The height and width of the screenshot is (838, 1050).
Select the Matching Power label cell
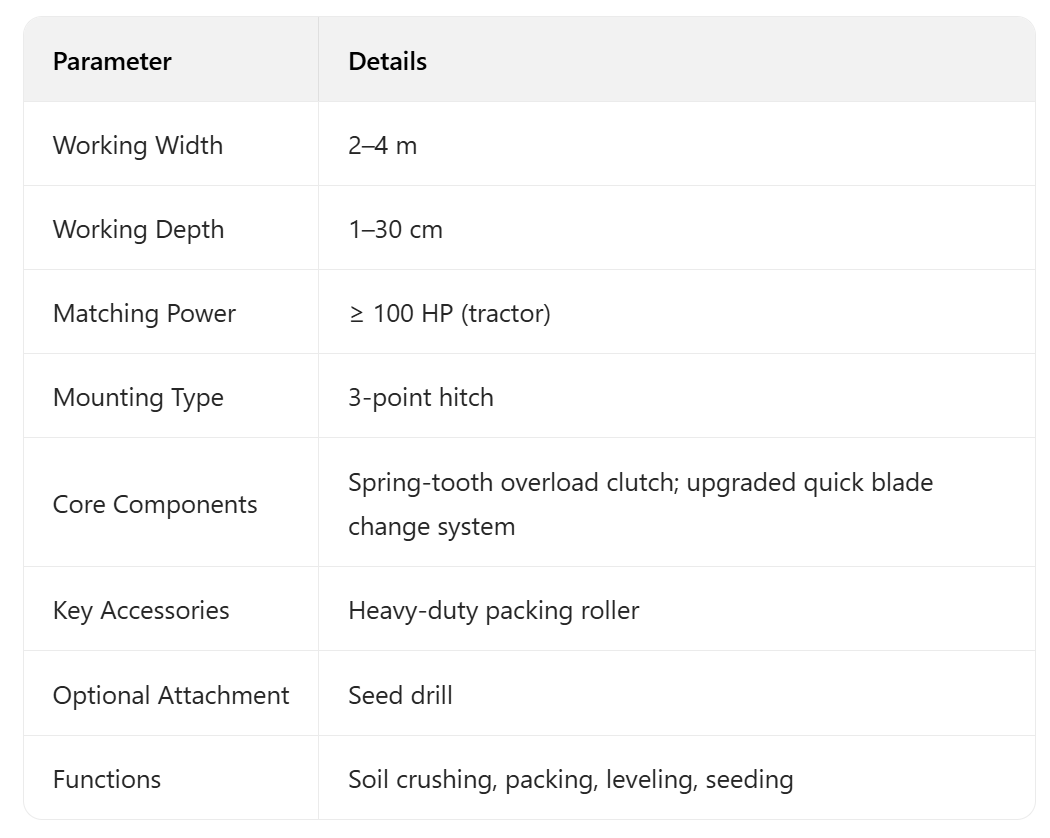pos(144,313)
